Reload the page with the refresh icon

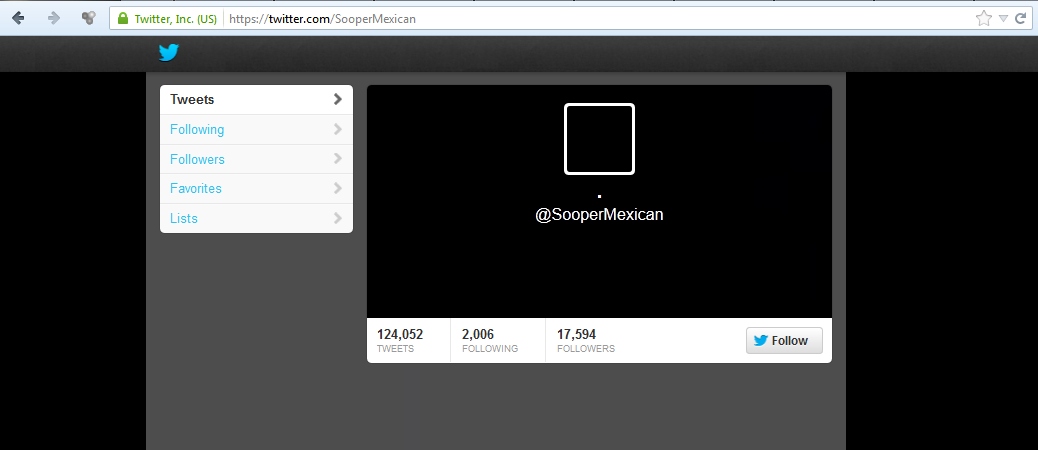click(1021, 18)
